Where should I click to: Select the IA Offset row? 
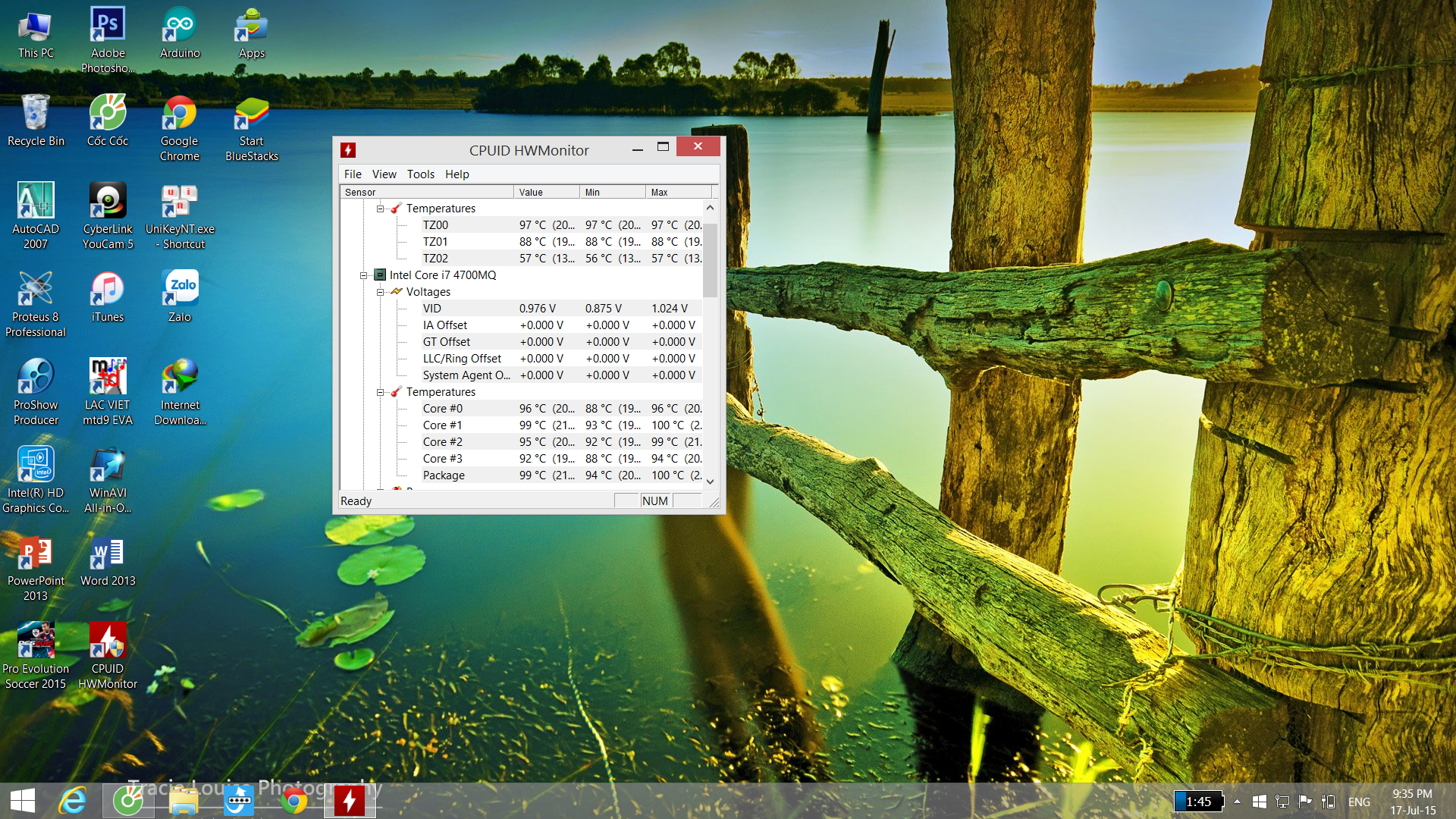coord(562,325)
